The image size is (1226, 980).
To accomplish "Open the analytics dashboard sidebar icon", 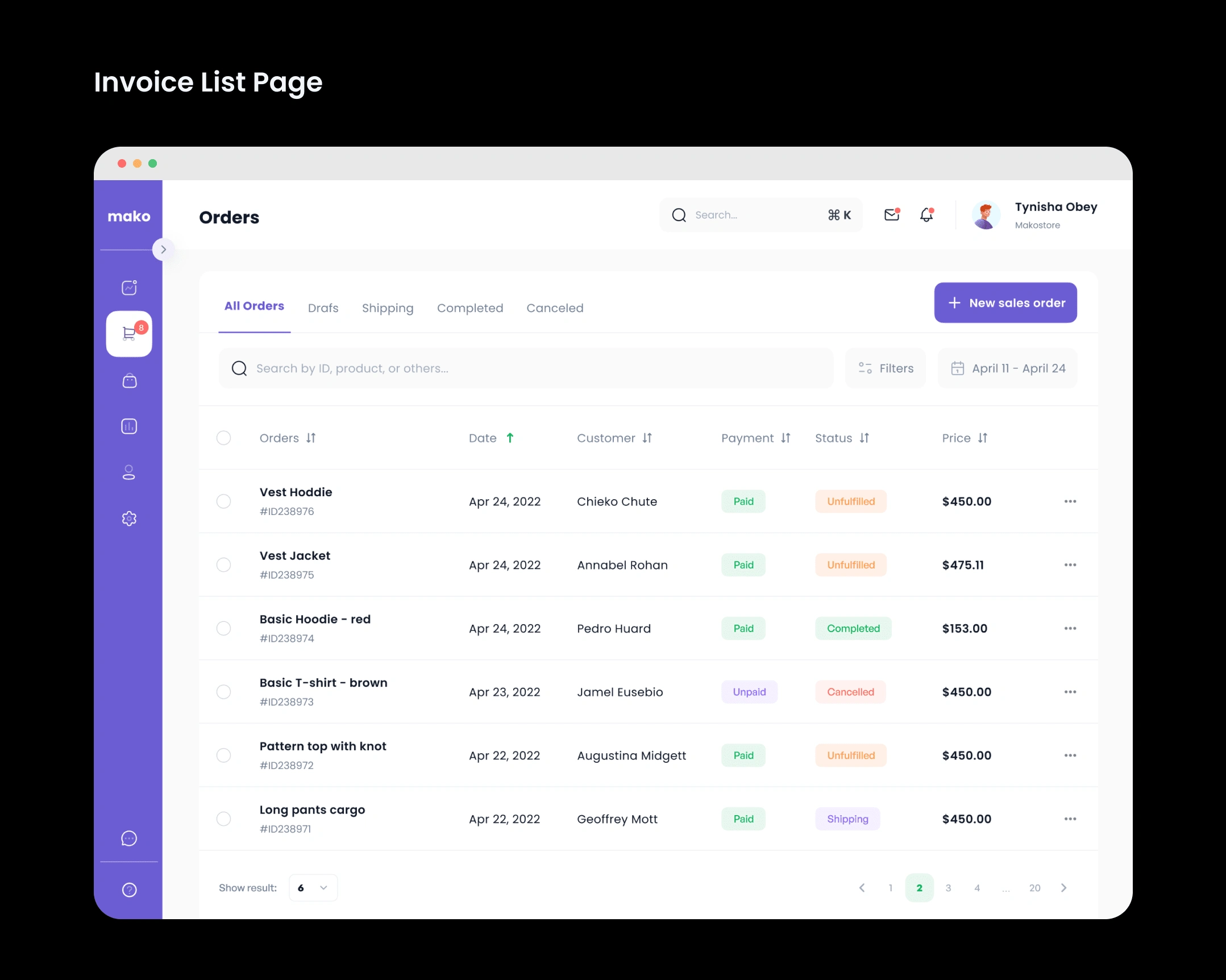I will (130, 287).
